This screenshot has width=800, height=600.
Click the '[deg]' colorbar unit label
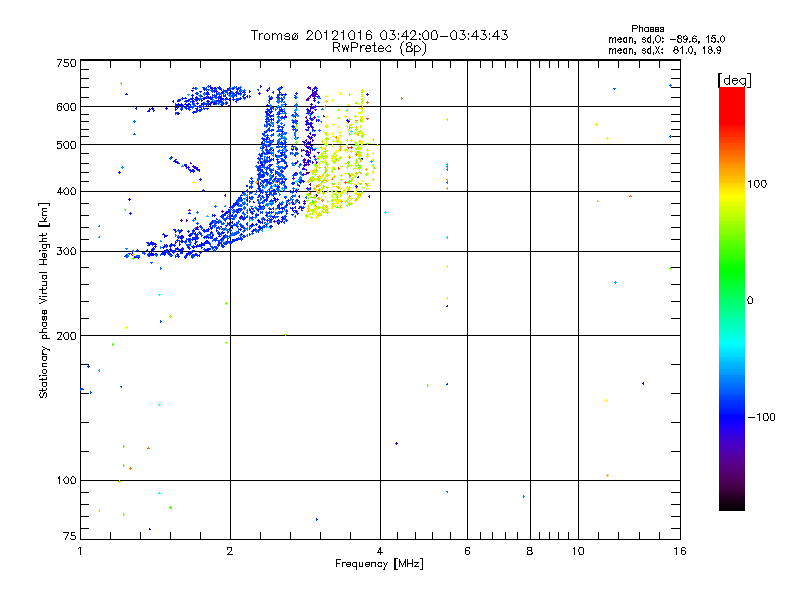(734, 80)
